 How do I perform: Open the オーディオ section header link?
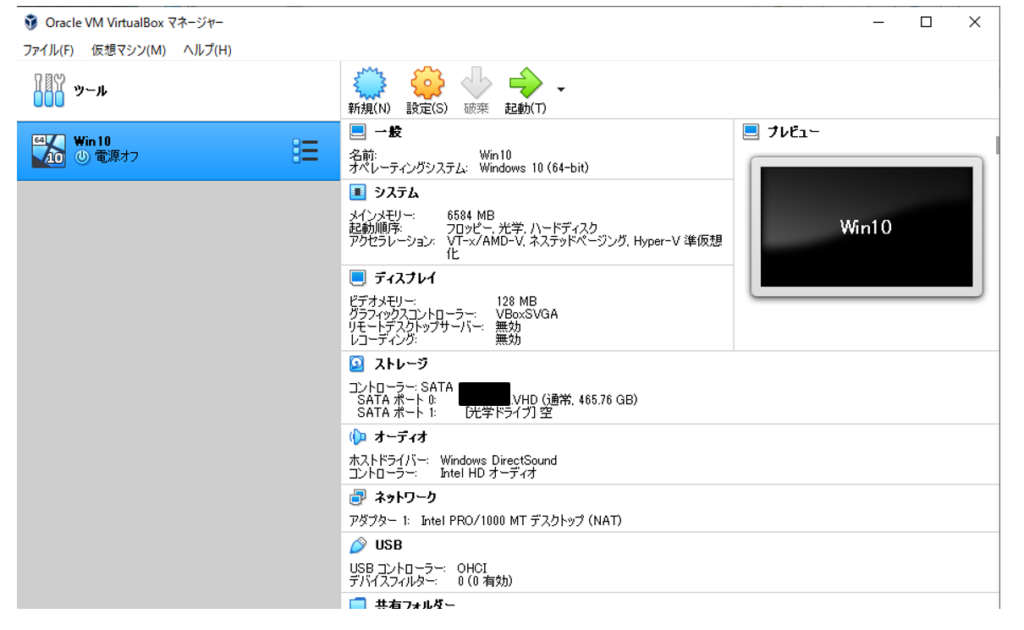401,437
